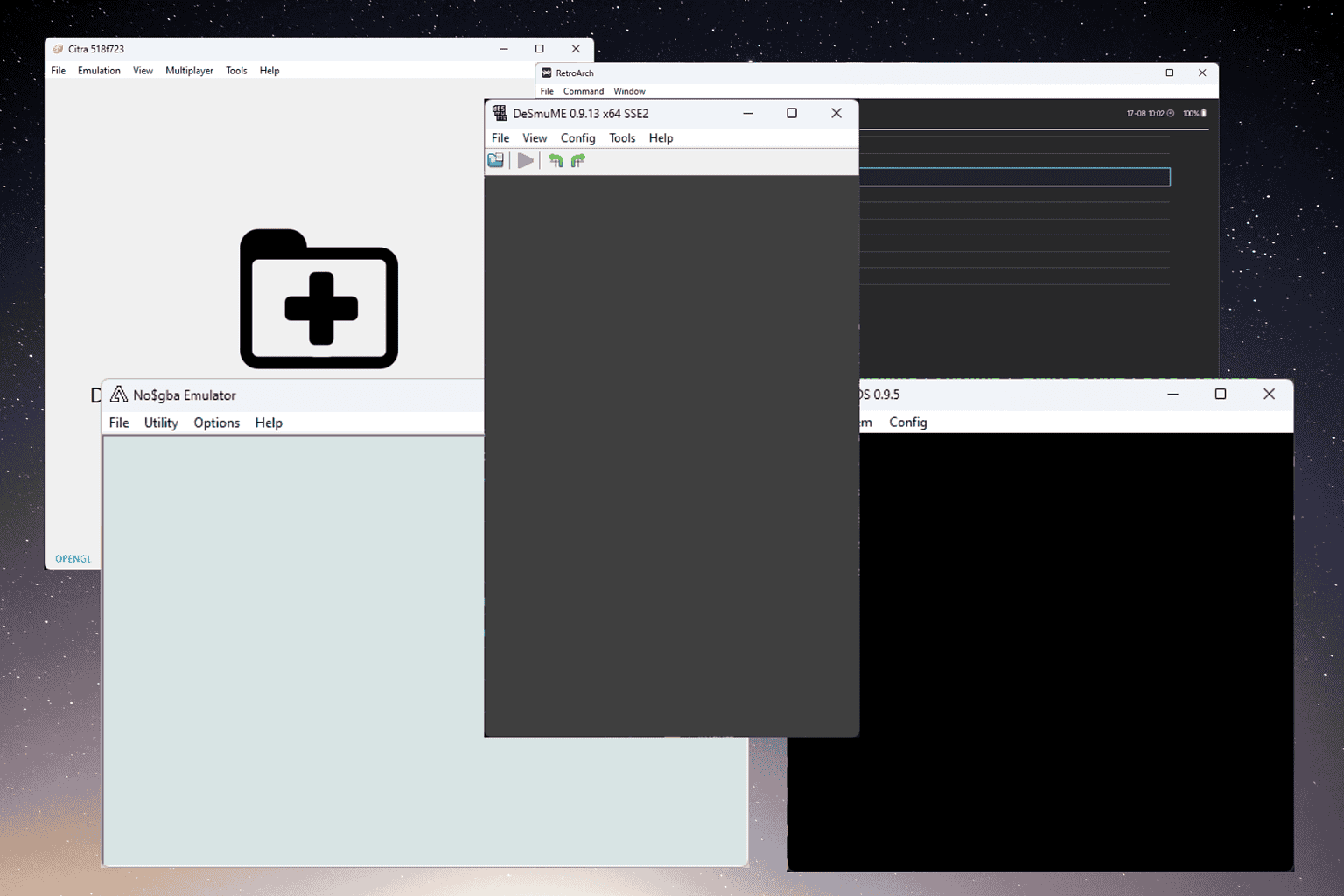Open the File menu in RetroArch
The height and width of the screenshot is (896, 1344).
(547, 91)
